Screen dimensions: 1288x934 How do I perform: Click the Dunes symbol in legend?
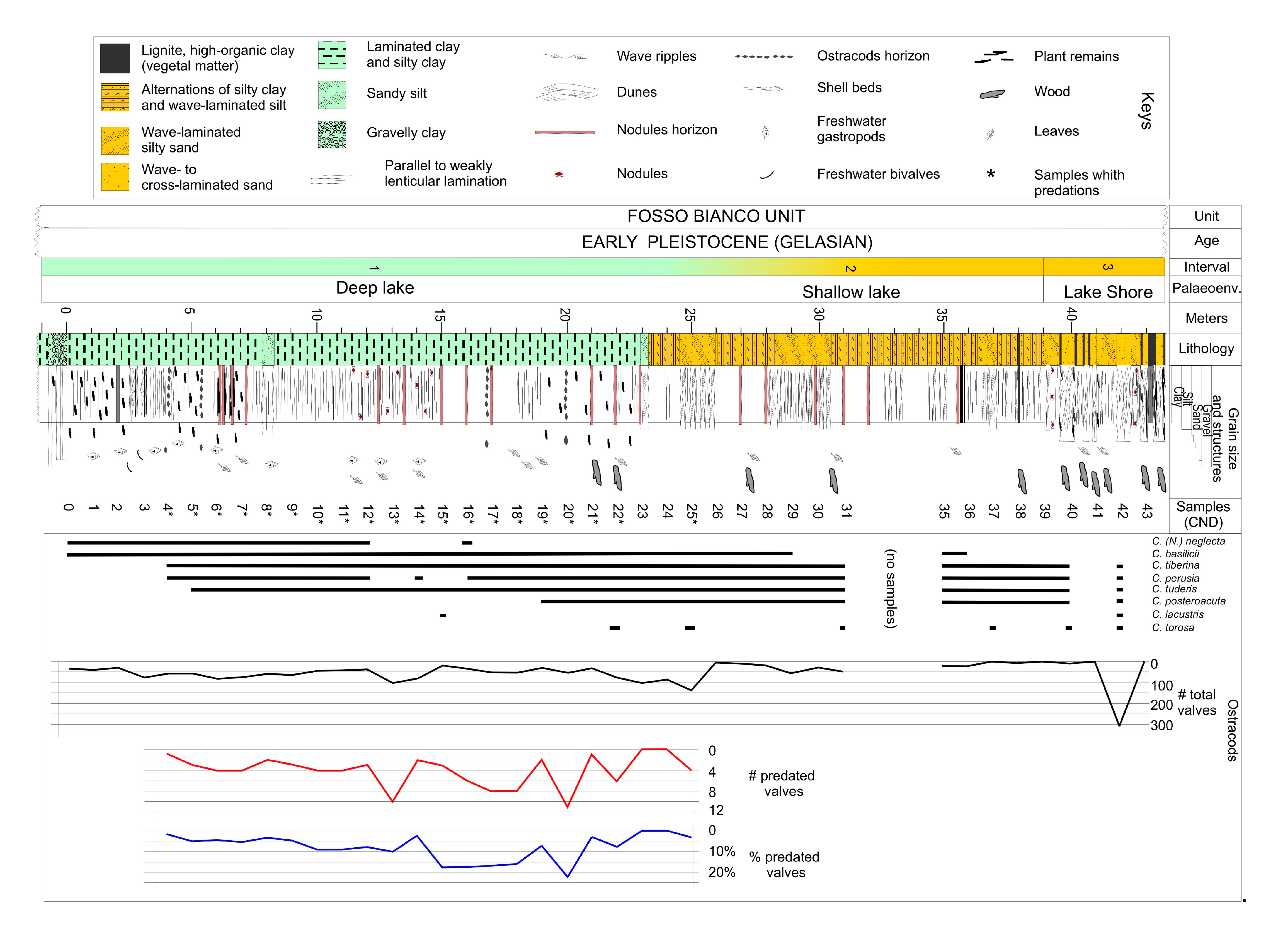coord(567,93)
